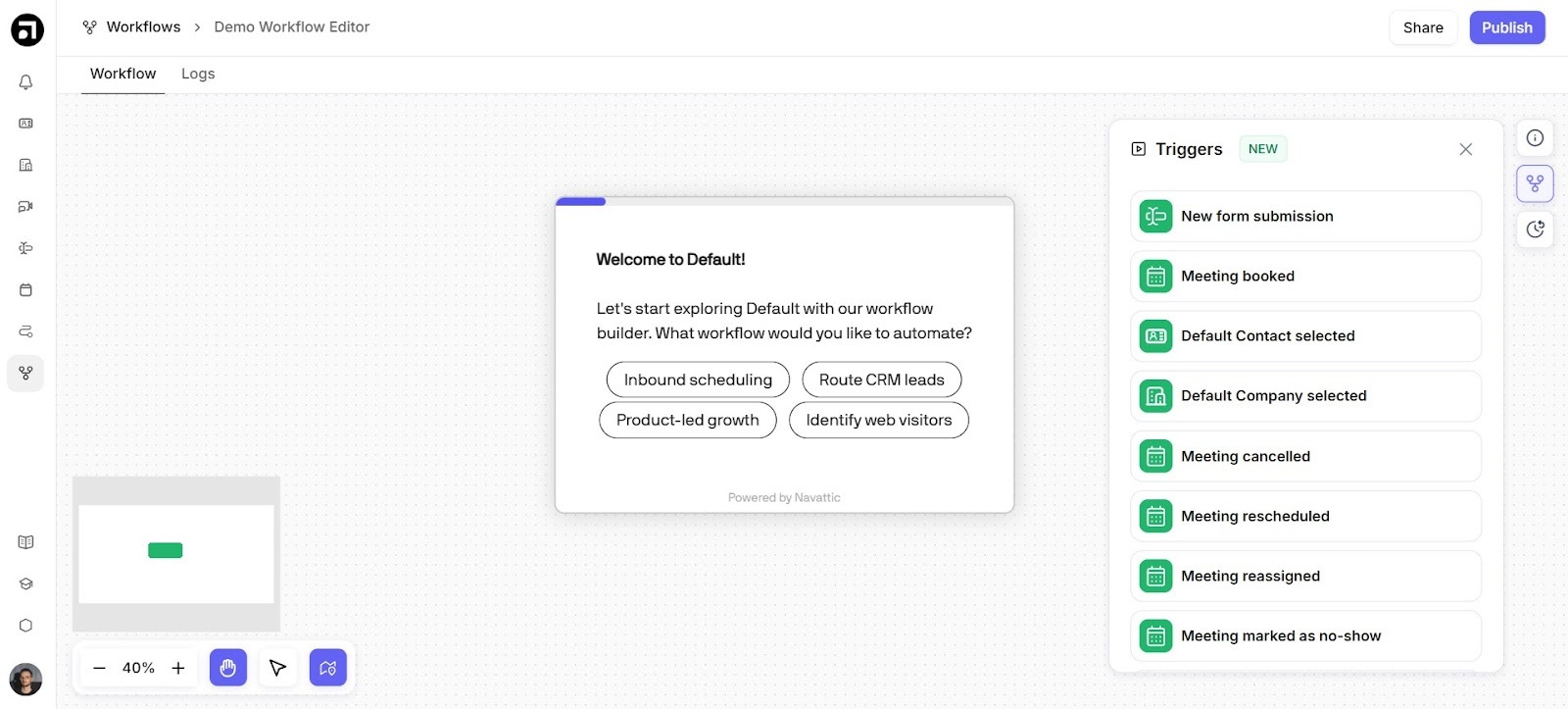Add Meeting marked as no-show trigger
The height and width of the screenshot is (709, 1568).
(x=1305, y=635)
